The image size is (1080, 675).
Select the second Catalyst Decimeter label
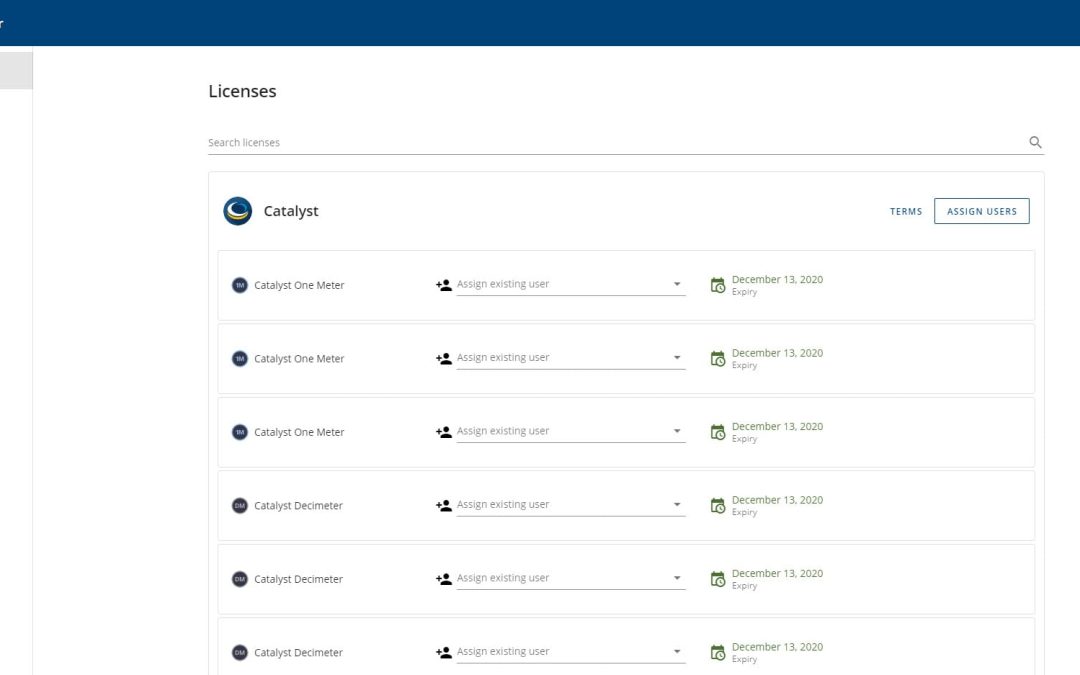298,579
